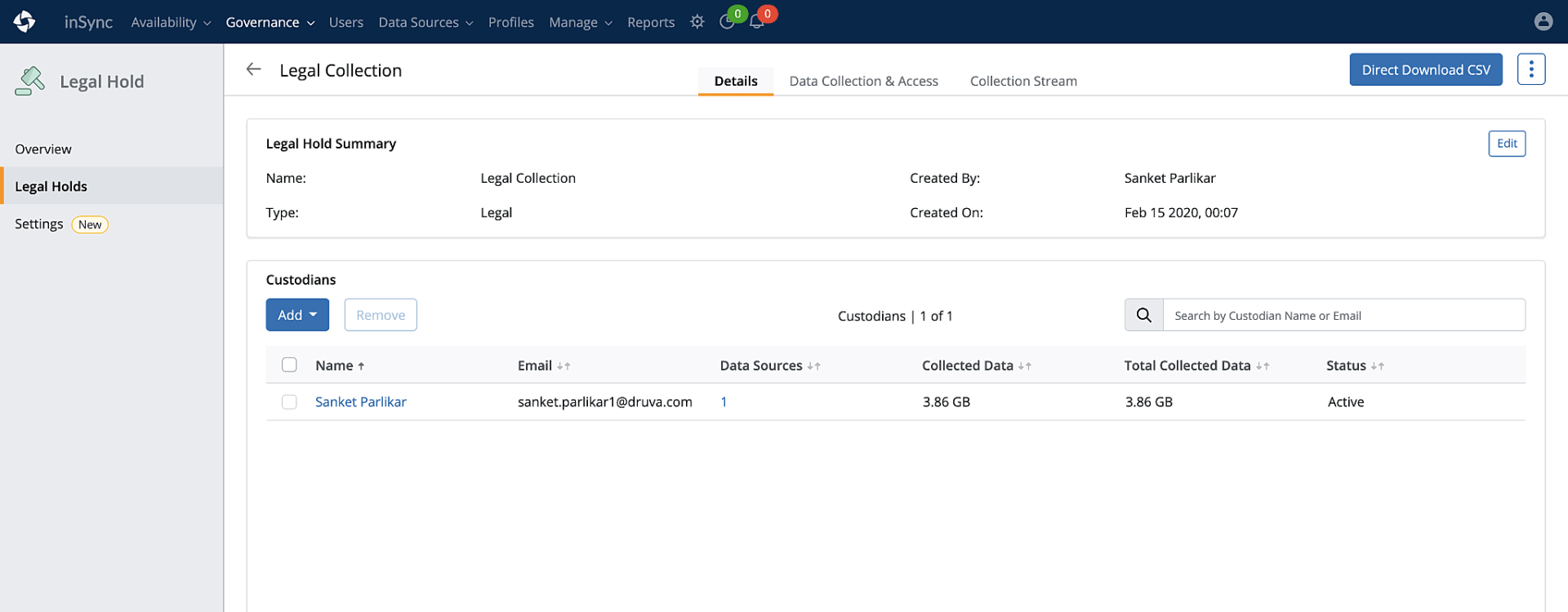The width and height of the screenshot is (1568, 612).
Task: Open the activity clock icon with green badge
Action: point(728,22)
